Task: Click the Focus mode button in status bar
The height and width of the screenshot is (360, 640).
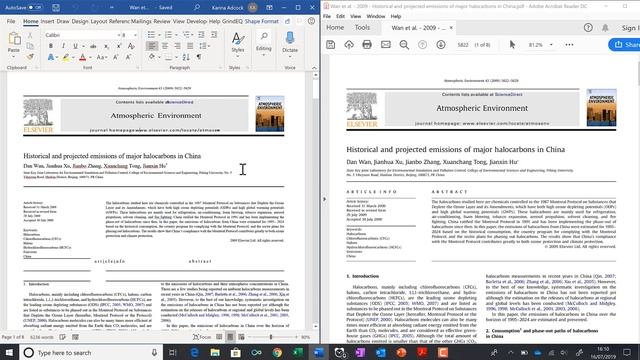Action: 202,337
